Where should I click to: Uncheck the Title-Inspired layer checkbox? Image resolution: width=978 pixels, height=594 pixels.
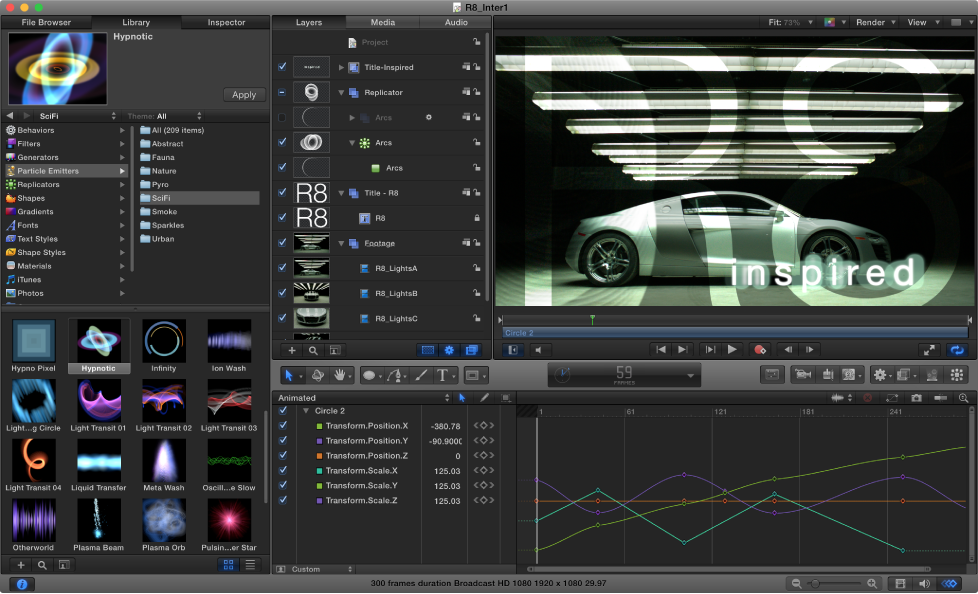click(282, 67)
